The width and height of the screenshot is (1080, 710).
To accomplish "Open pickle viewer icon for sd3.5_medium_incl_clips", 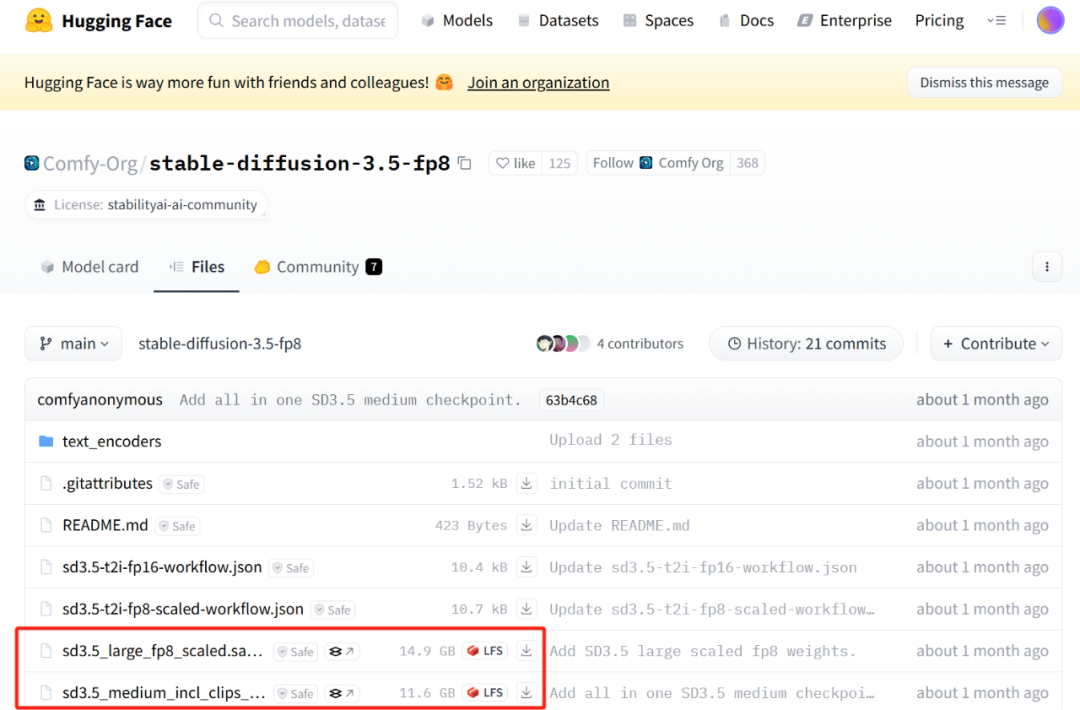I will (x=342, y=693).
